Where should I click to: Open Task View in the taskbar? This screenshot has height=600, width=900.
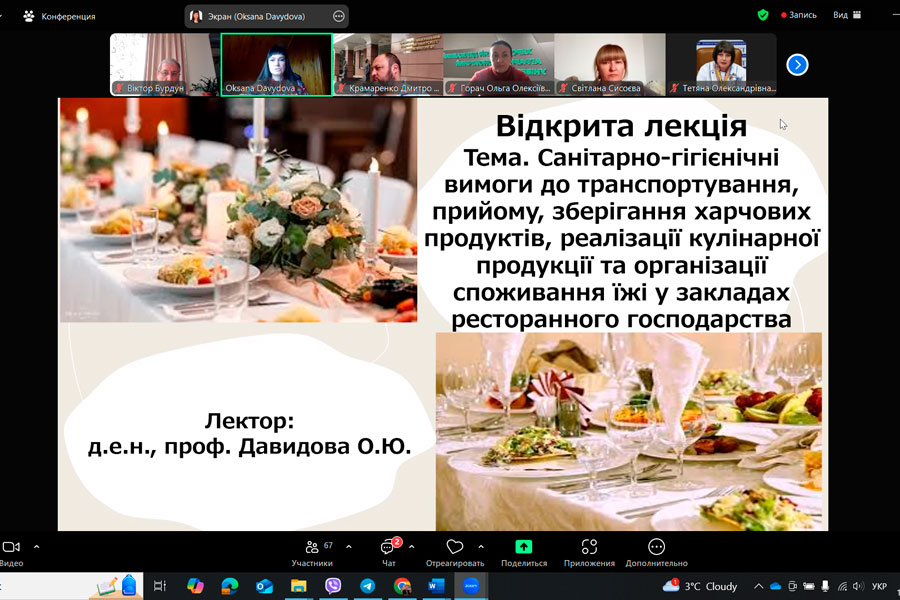(160, 586)
